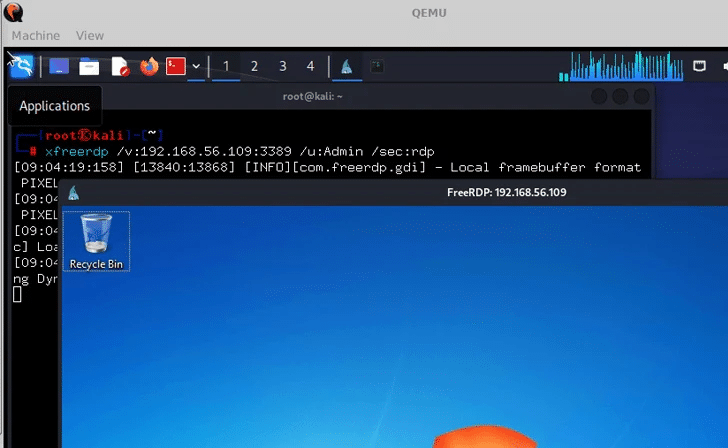
Task: Click the FreeRDP window title bar icon
Action: (x=73, y=193)
